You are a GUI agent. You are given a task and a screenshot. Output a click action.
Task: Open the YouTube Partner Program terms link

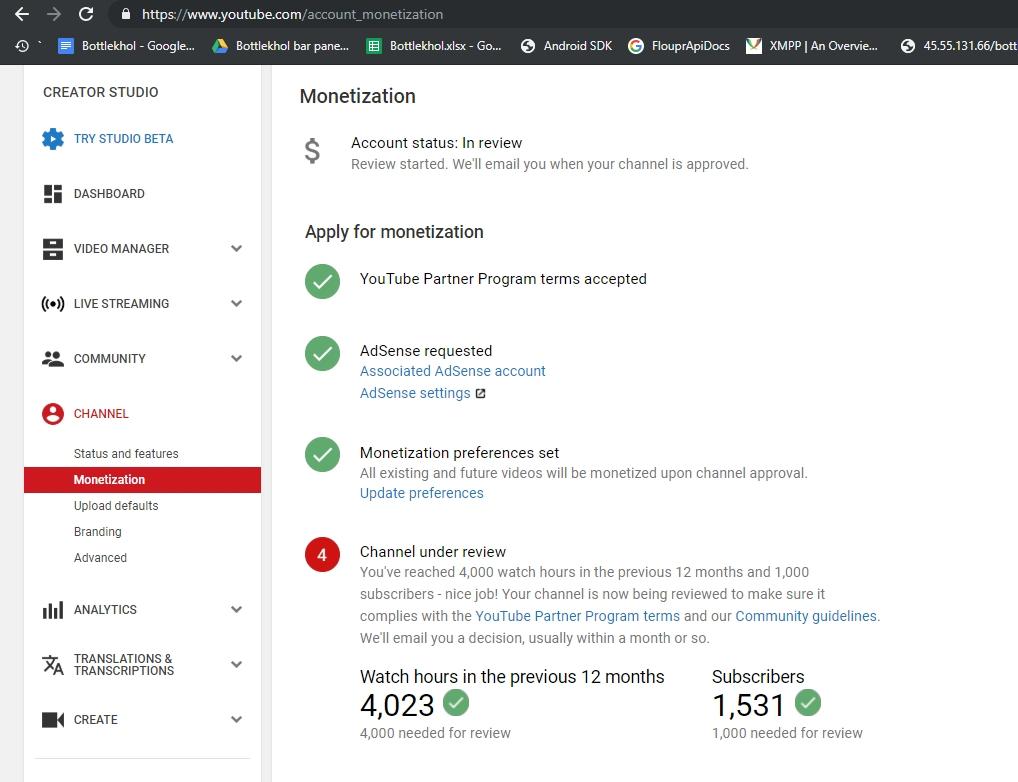tap(577, 616)
